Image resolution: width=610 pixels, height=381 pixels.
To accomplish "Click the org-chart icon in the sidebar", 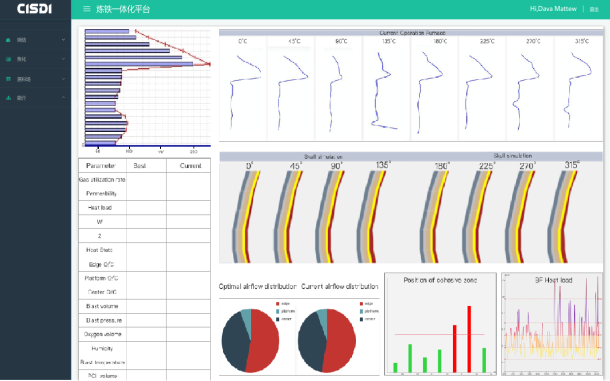I will point(8,98).
